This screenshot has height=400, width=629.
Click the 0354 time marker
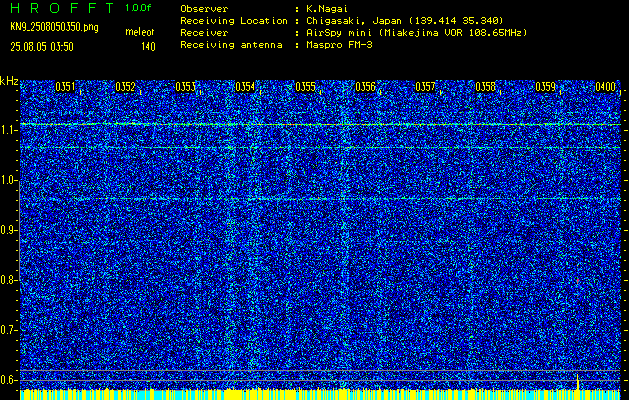pos(245,87)
